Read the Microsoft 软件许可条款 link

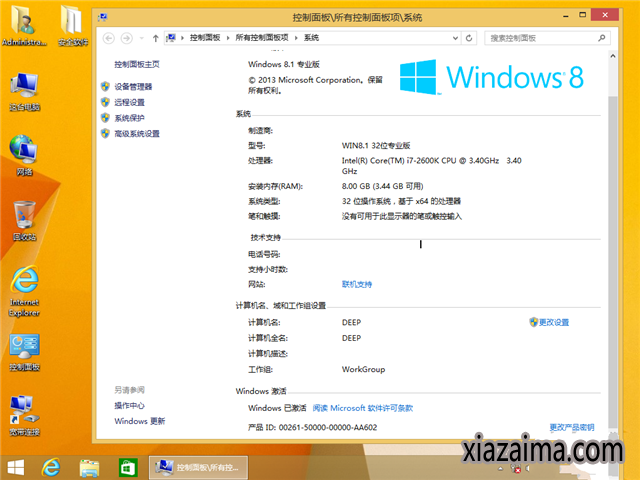(x=362, y=408)
